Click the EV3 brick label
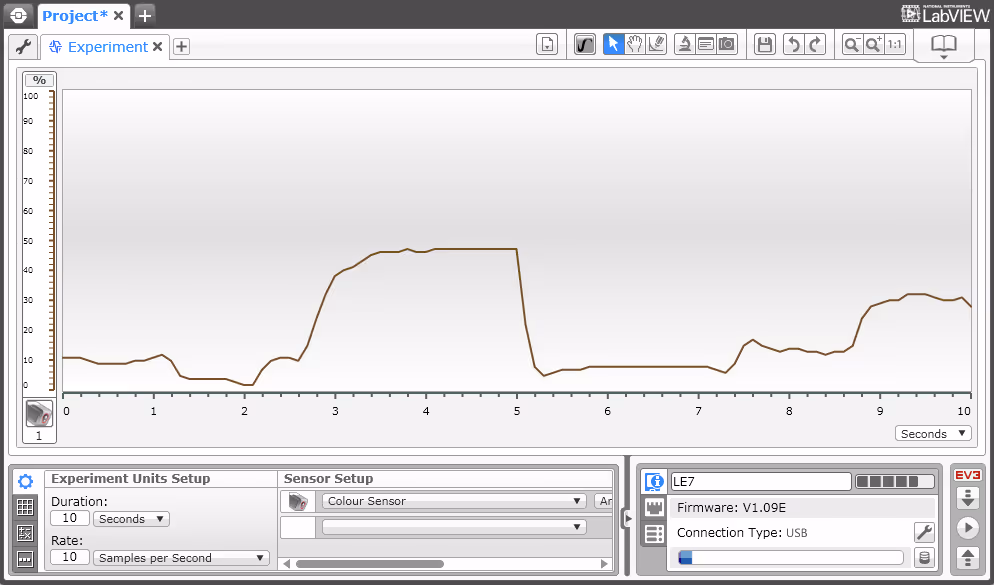Screen dimensions: 994x585 (x=968, y=475)
